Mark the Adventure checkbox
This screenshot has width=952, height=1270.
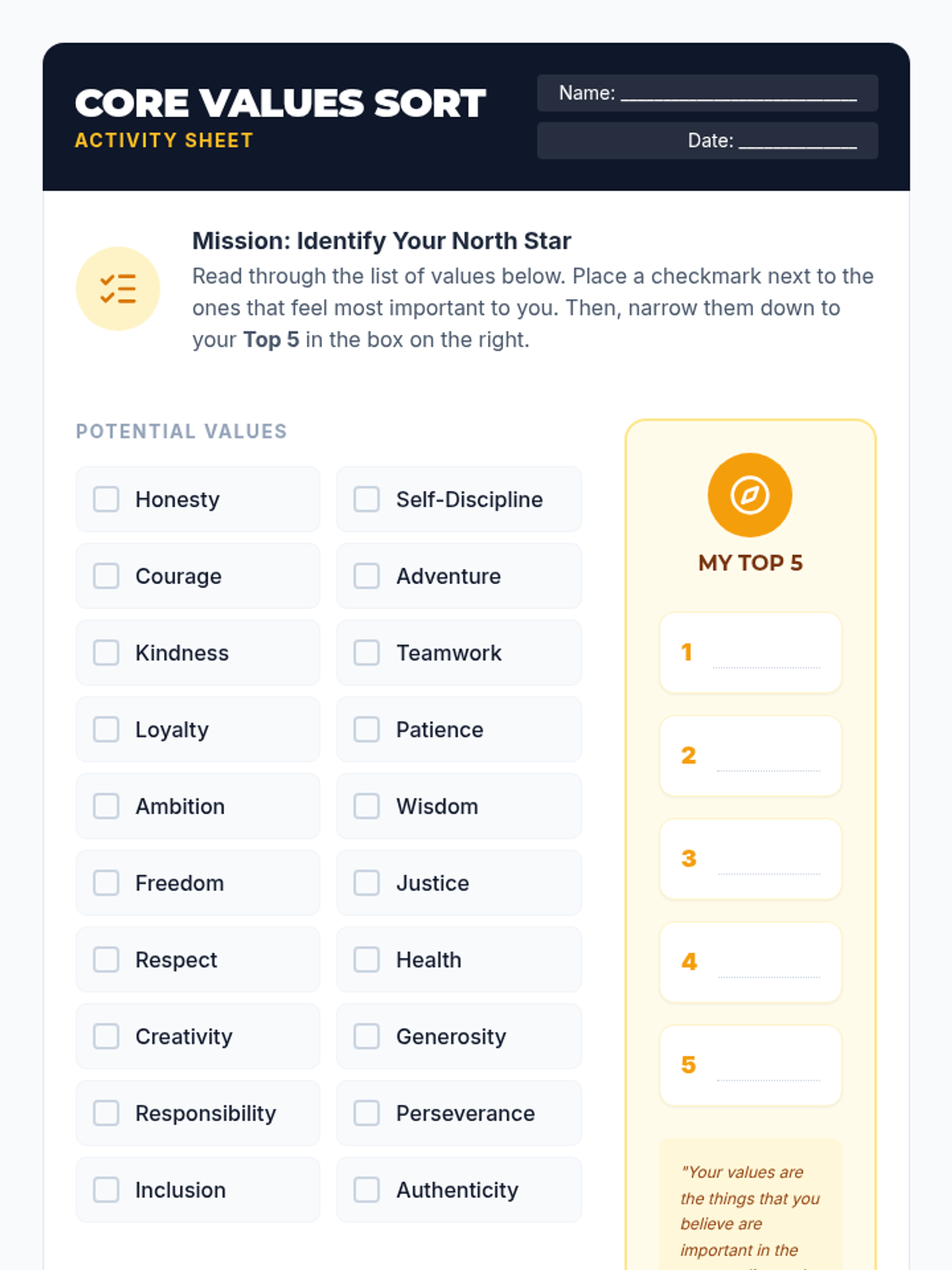coord(367,576)
